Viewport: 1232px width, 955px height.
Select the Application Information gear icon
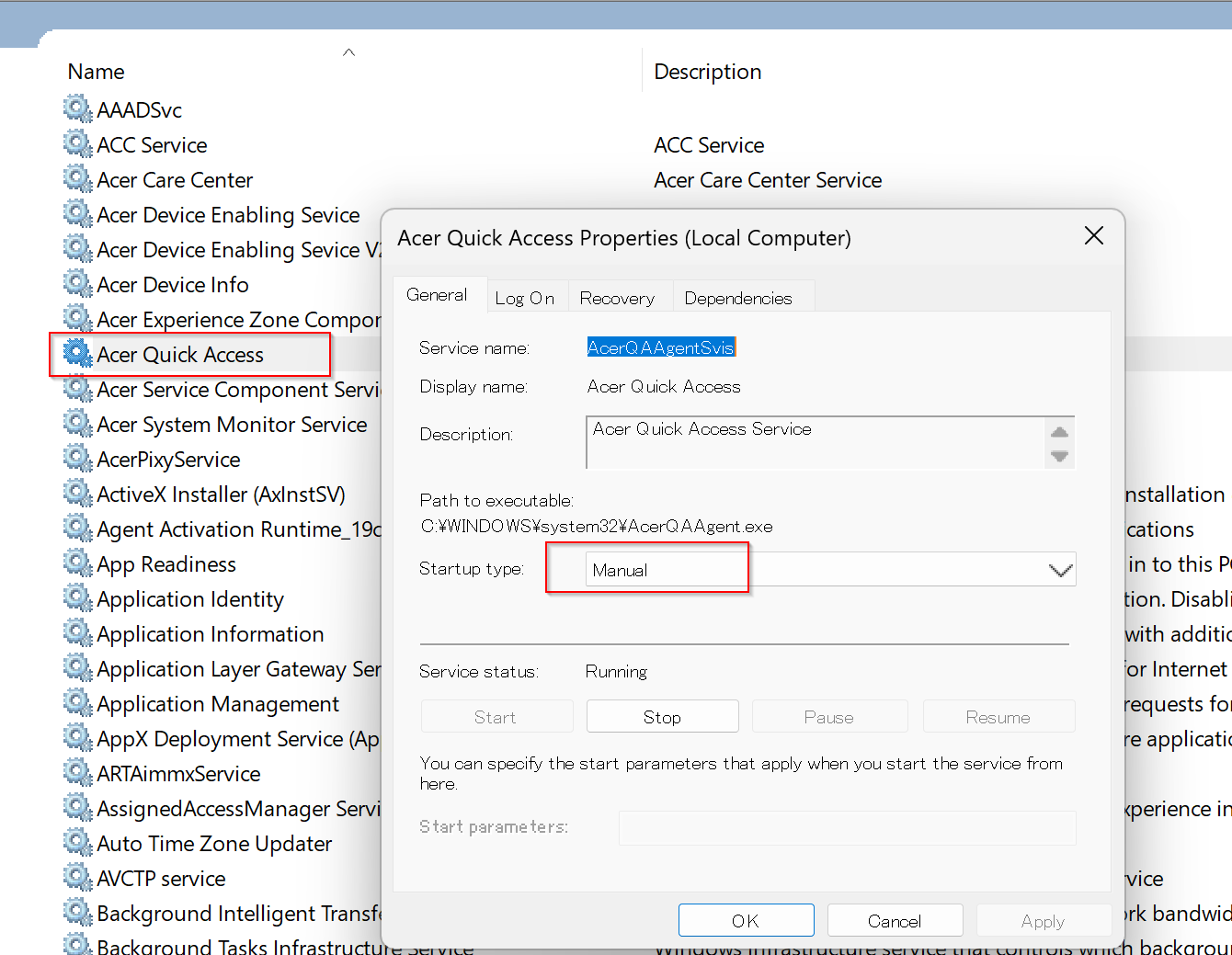point(78,632)
